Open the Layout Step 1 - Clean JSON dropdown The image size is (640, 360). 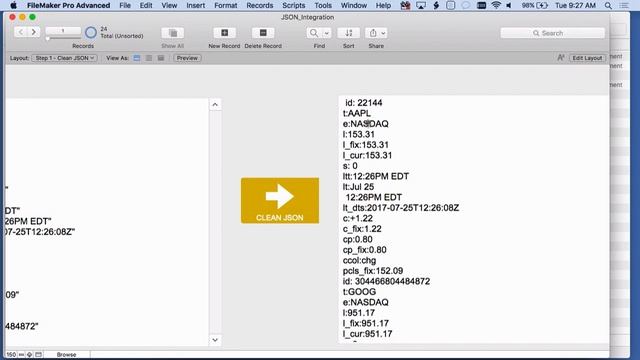64,58
